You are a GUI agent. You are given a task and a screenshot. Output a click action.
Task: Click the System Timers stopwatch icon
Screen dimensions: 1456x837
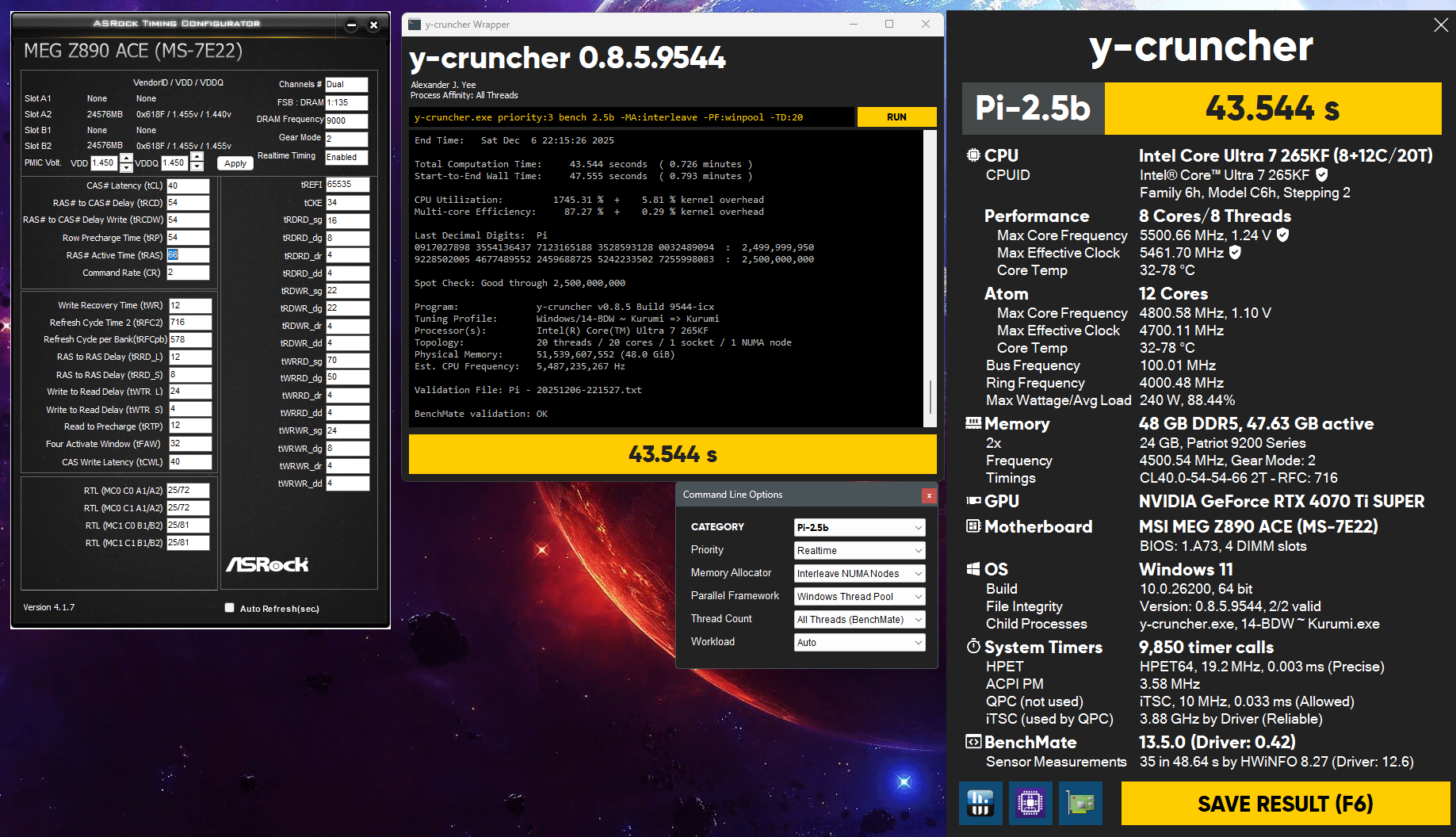[x=973, y=647]
